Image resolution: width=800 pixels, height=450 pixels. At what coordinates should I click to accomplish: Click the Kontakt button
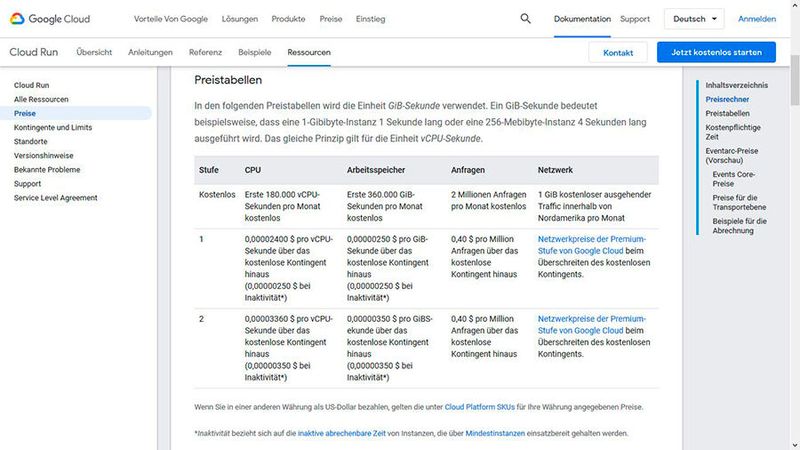[618, 53]
